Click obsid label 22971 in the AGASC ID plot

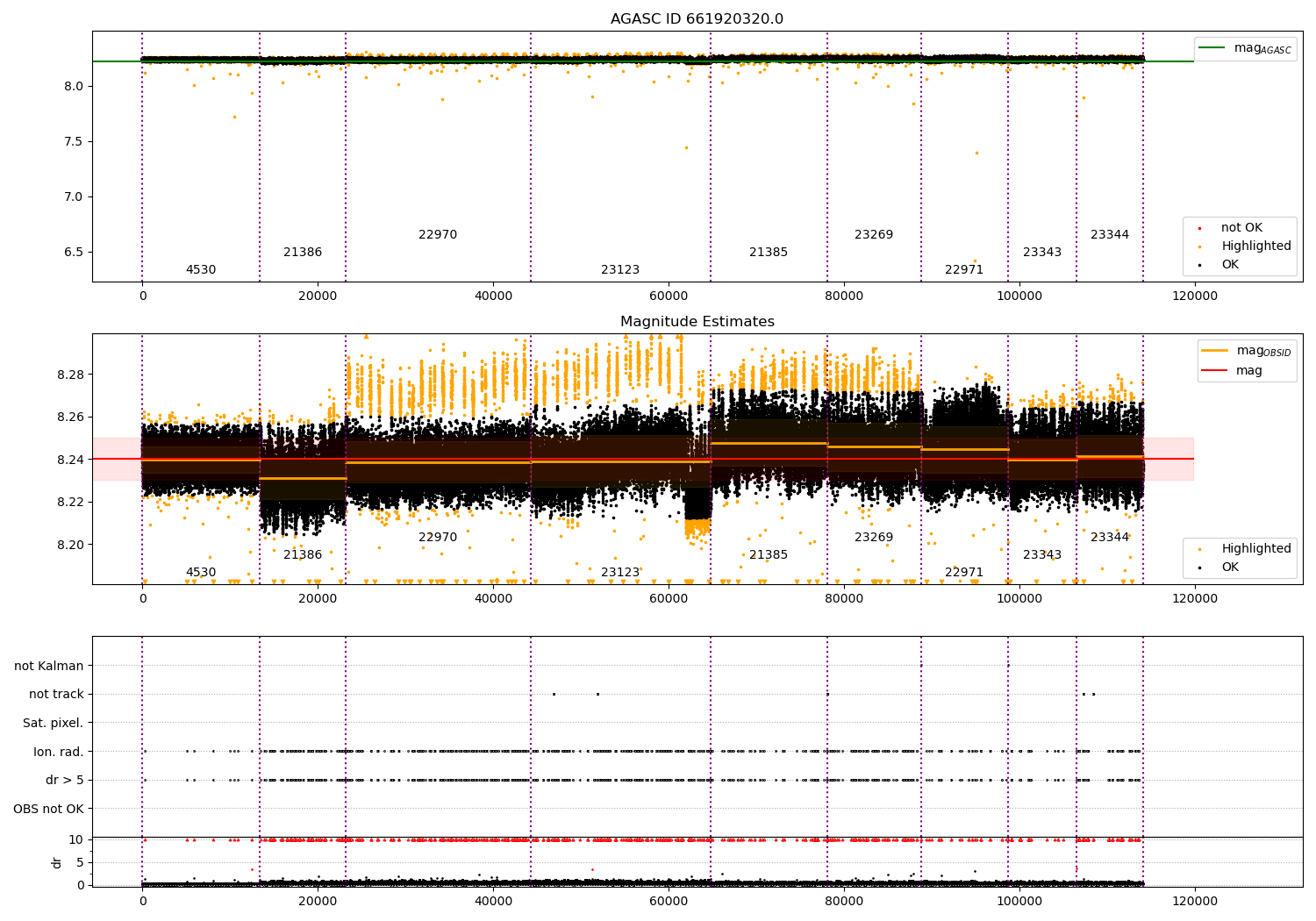pyautogui.click(x=964, y=270)
